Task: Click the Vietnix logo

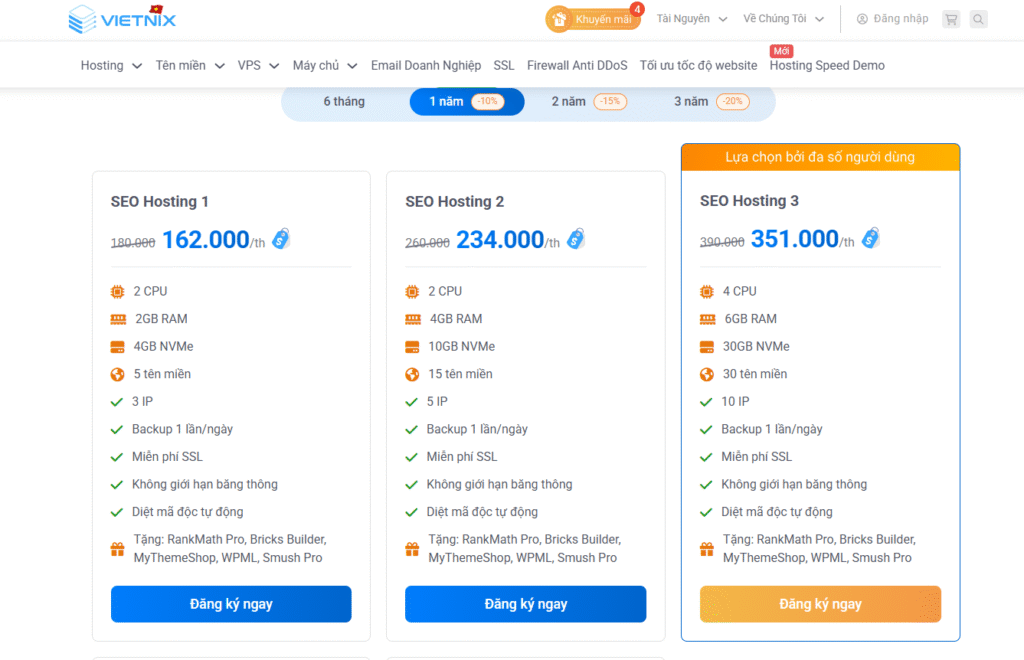Action: [x=122, y=19]
